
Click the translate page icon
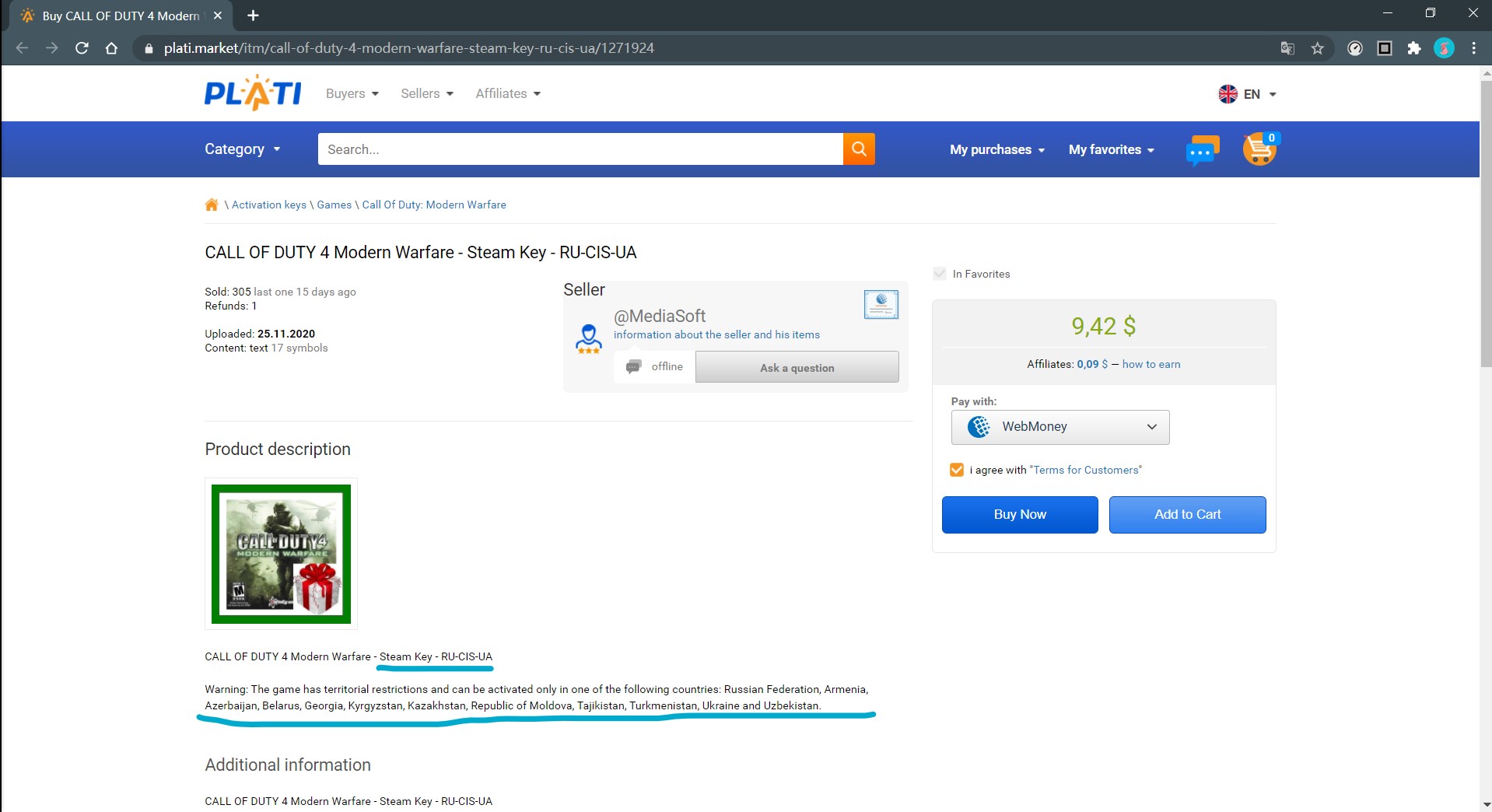point(1287,48)
